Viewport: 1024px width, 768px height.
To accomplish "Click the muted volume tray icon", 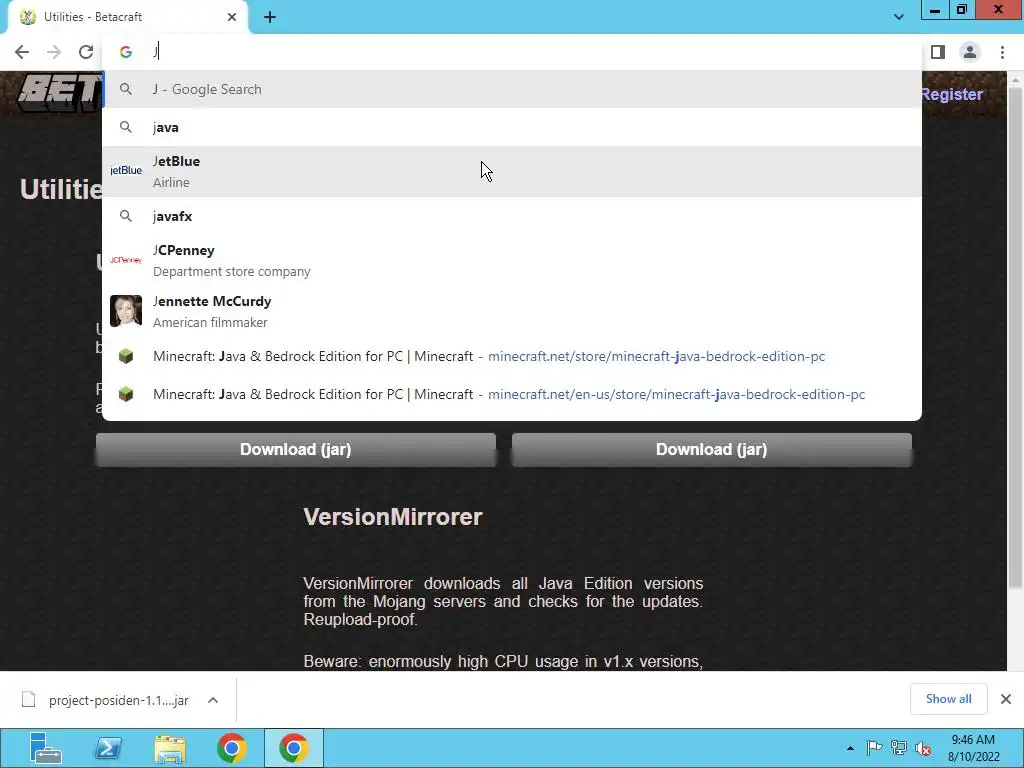I will click(923, 748).
